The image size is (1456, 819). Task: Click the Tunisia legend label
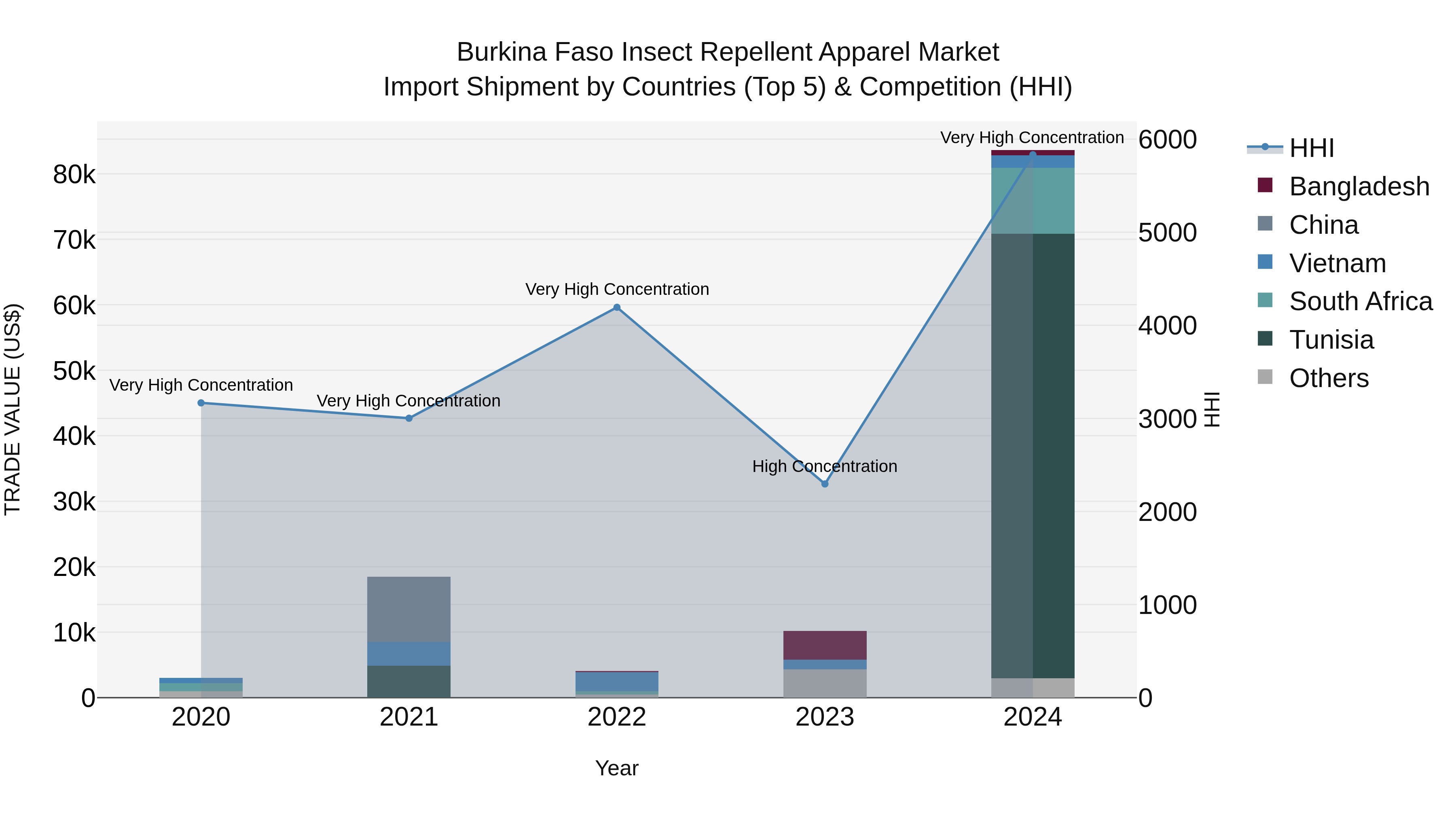pyautogui.click(x=1332, y=339)
